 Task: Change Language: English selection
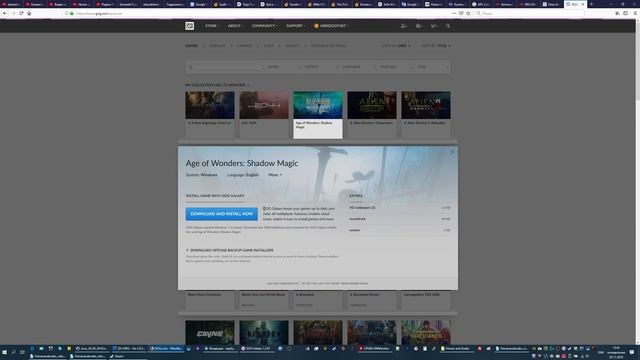coord(243,175)
